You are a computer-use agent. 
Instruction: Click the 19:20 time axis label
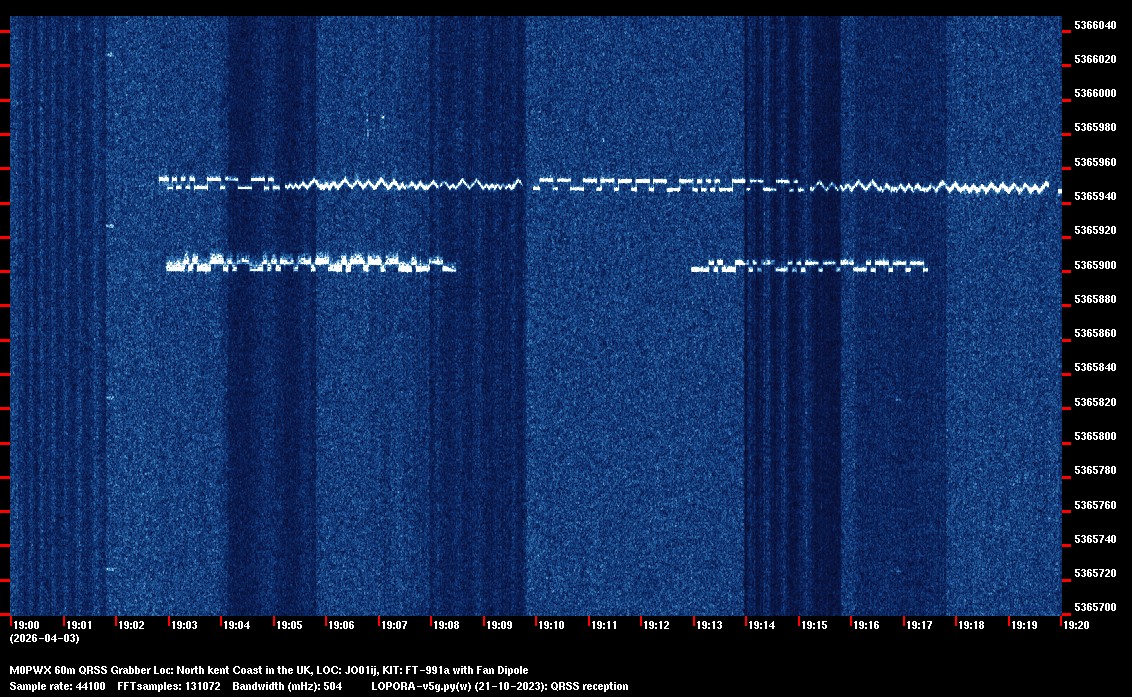tap(1076, 625)
